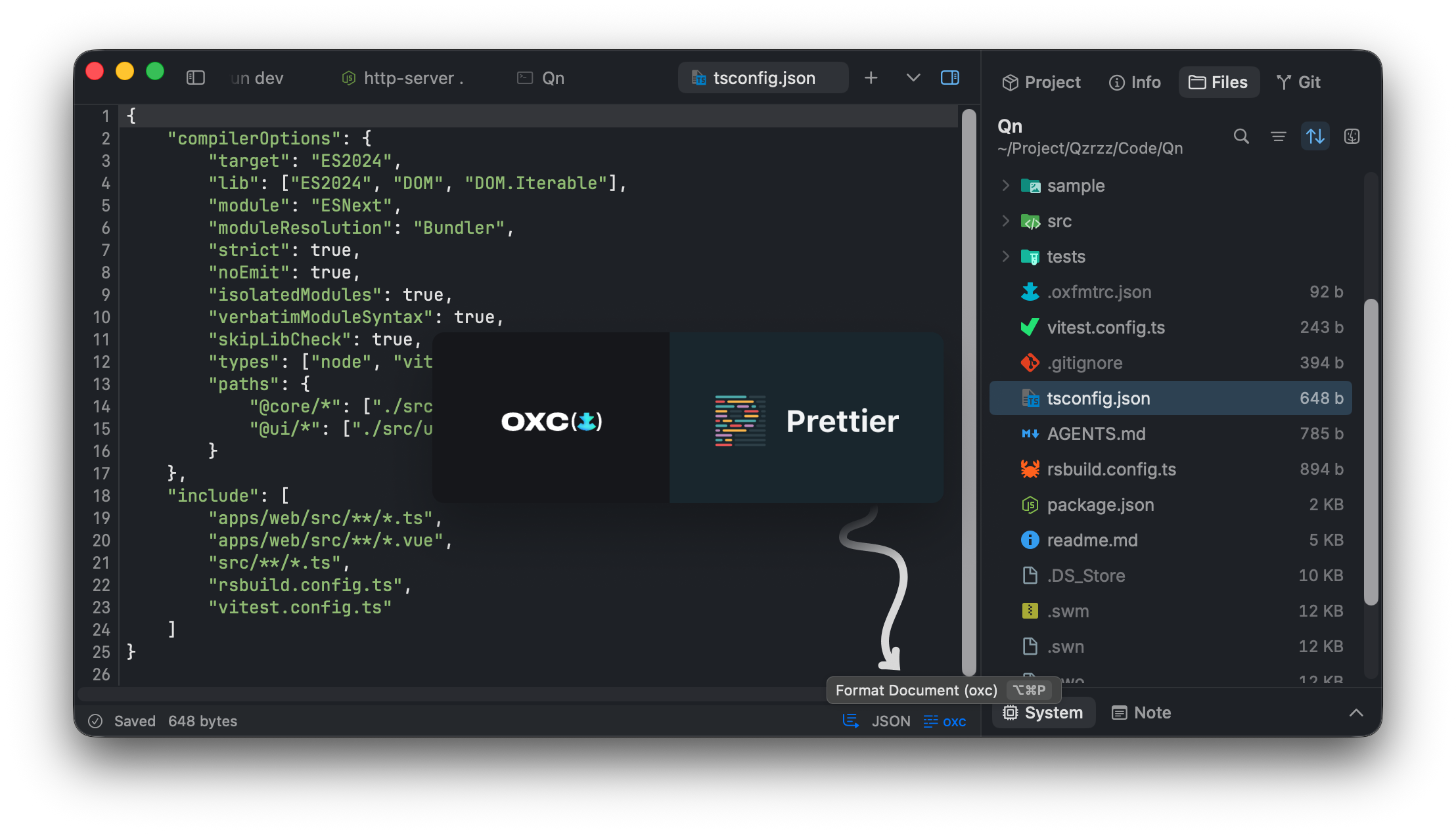Click the vitest.config.ts checkmark icon
The height and width of the screenshot is (834, 1456).
pos(1030,327)
